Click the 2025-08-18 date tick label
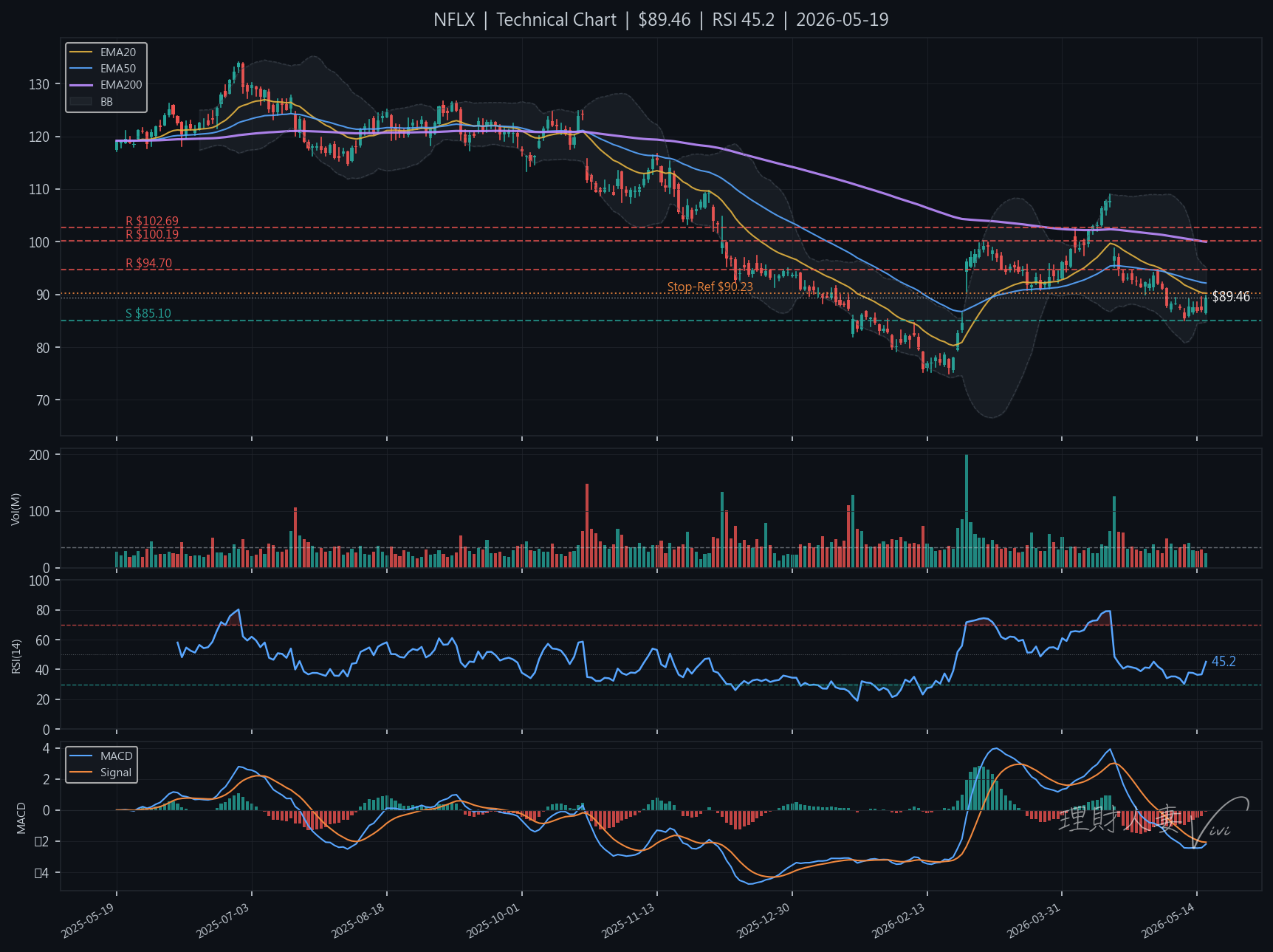 359,920
